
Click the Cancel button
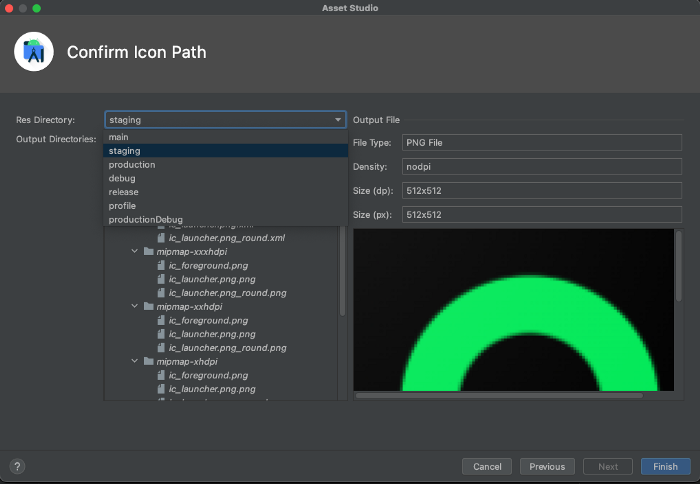tap(487, 467)
